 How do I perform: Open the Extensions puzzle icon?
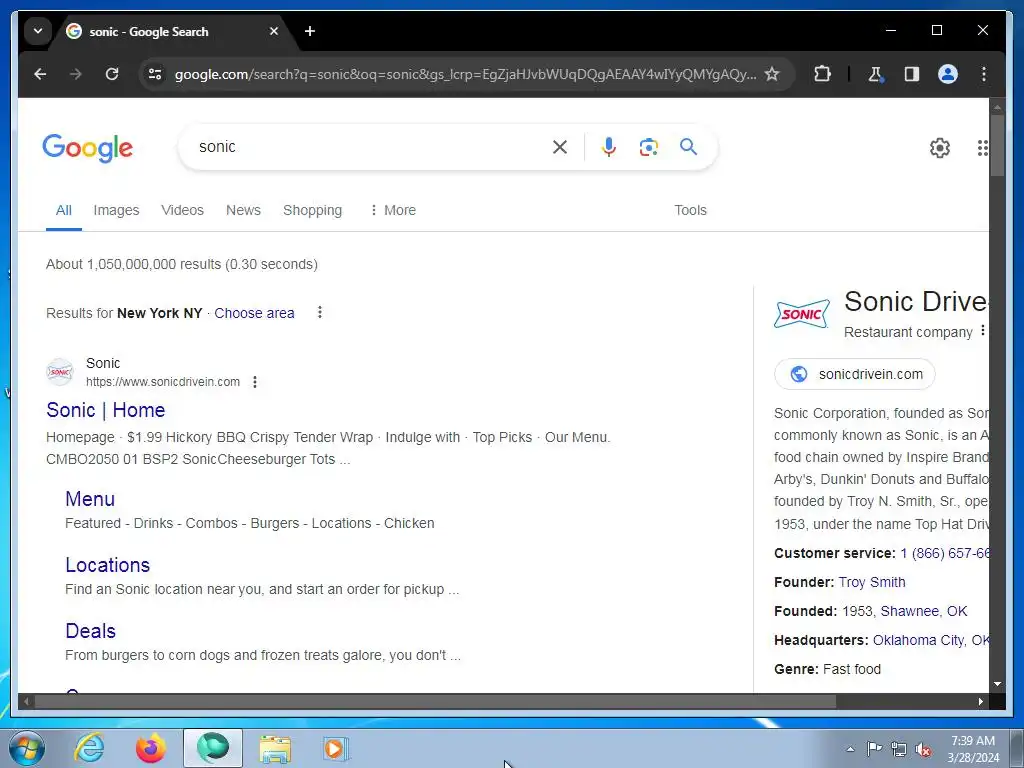[x=822, y=74]
